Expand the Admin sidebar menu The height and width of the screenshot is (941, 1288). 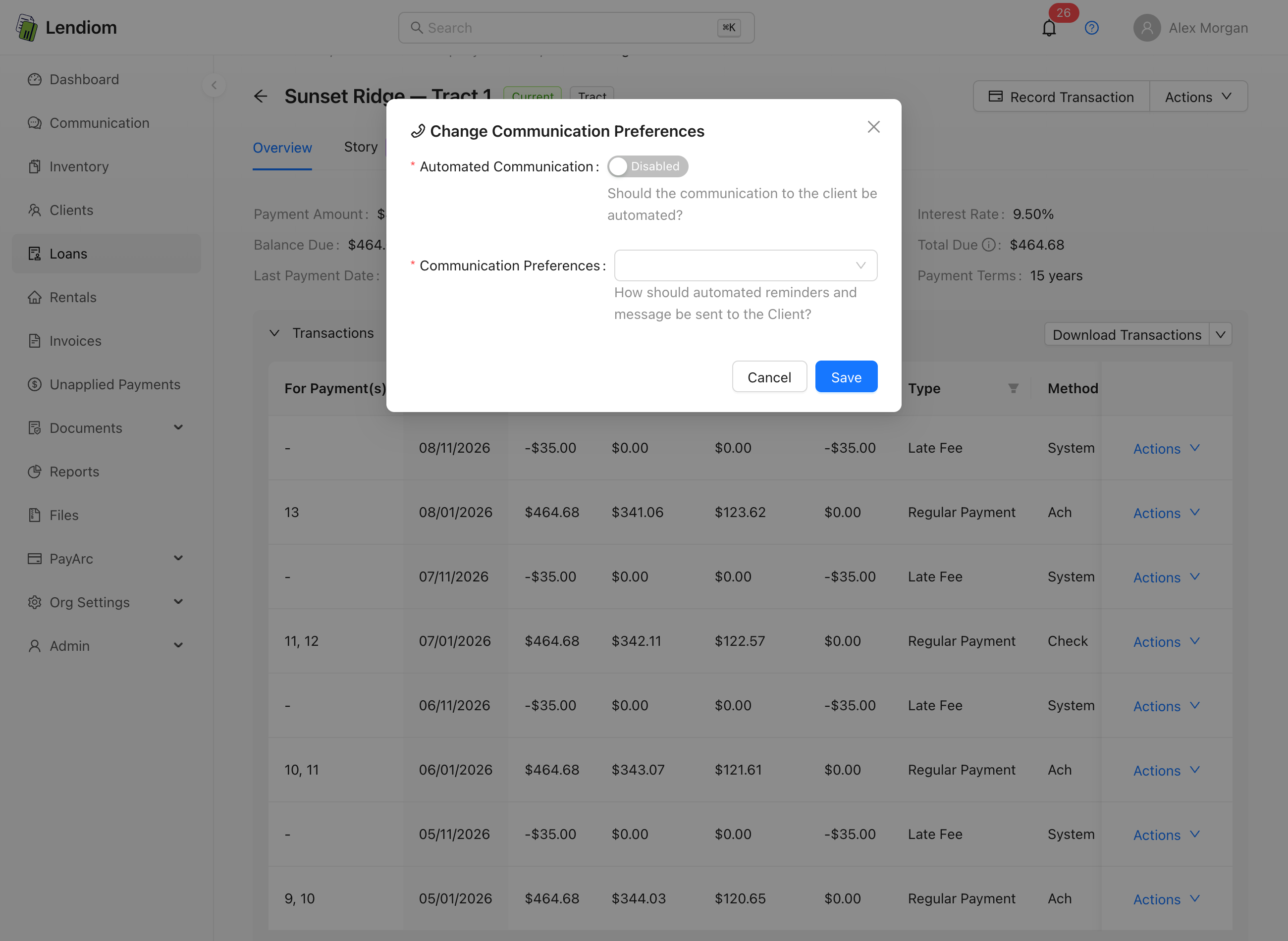pos(106,646)
